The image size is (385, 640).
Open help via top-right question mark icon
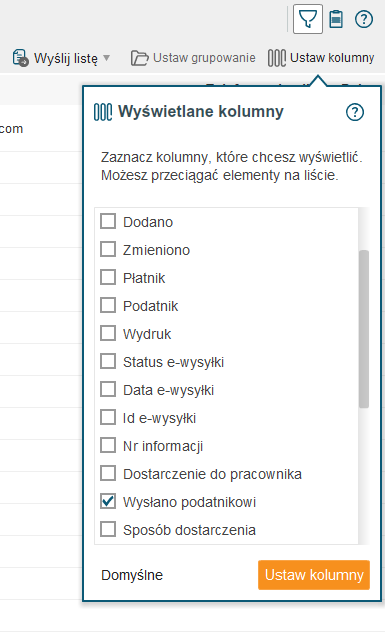[364, 19]
